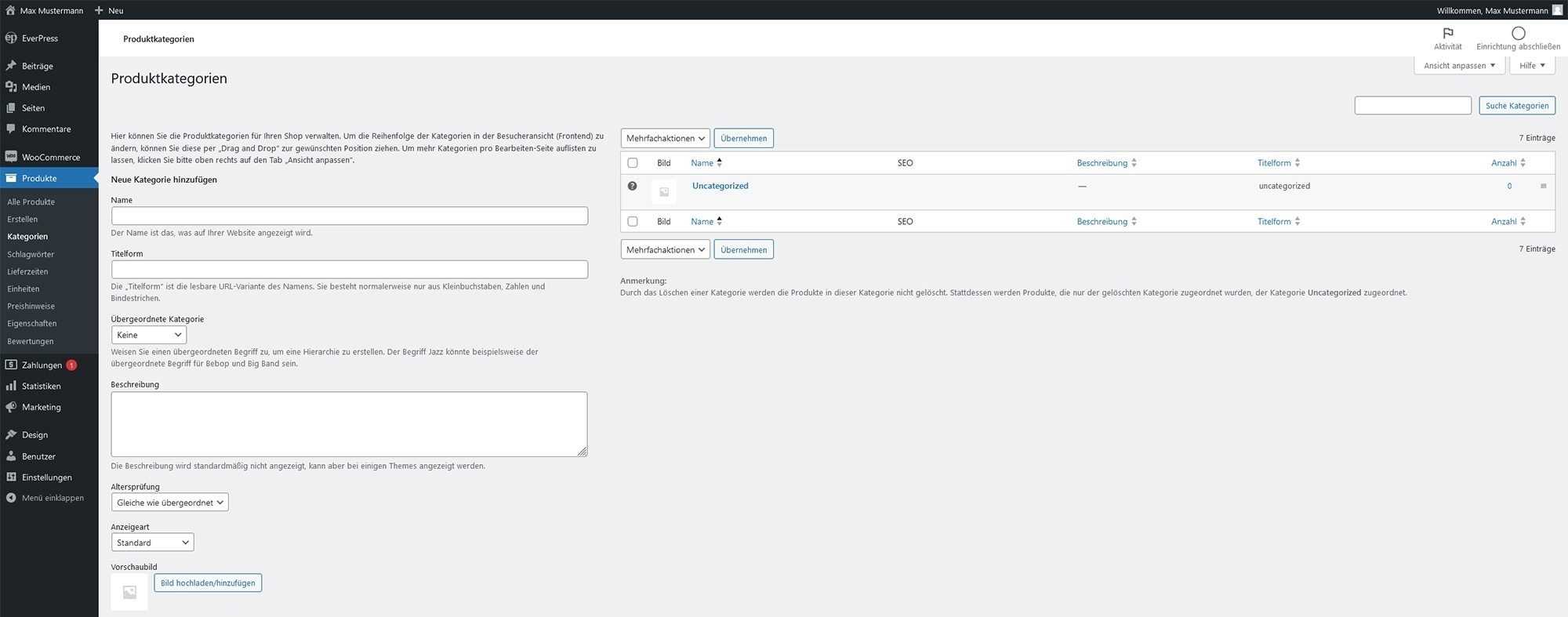The width and height of the screenshot is (1568, 617).
Task: Expand the Übergeordnete Kategorie dropdown
Action: [149, 335]
